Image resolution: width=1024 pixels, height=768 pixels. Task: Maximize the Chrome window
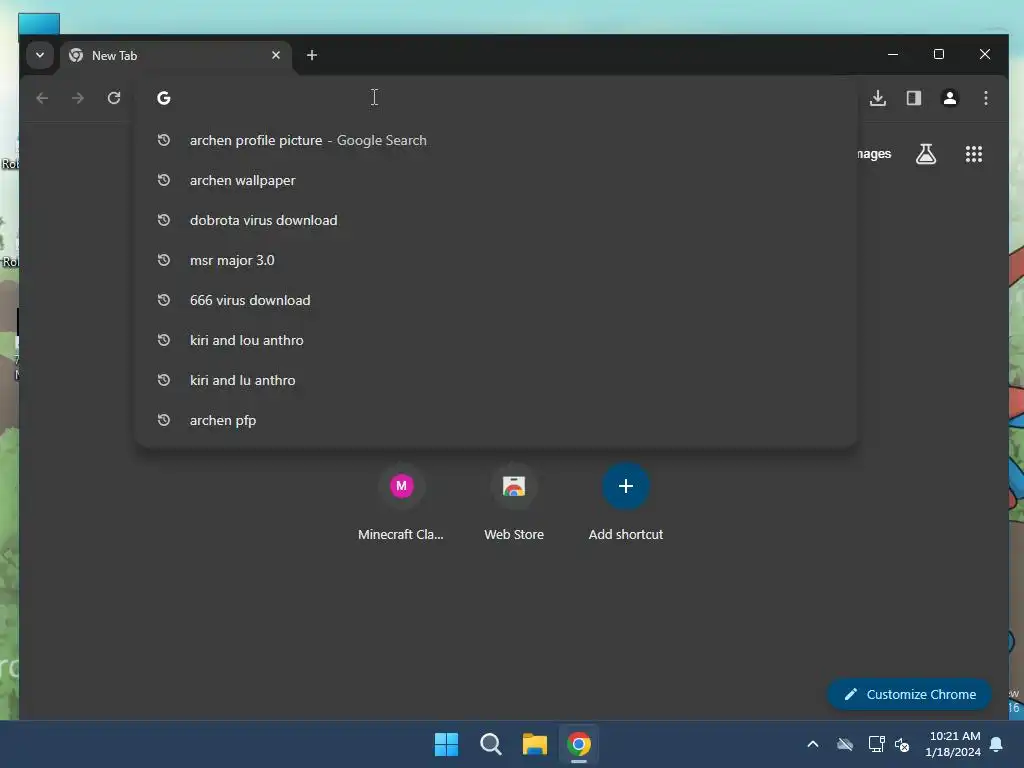[x=938, y=54]
